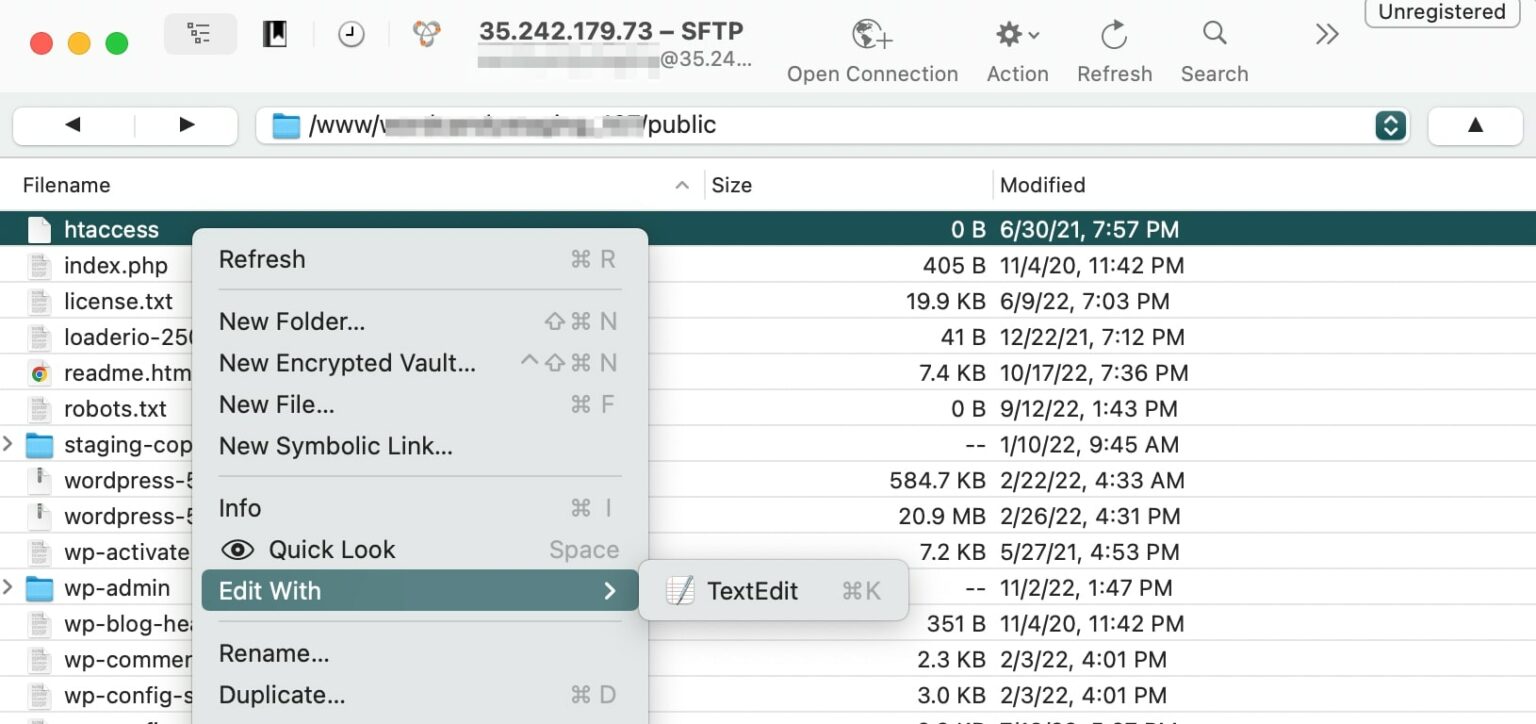
Task: Navigate up one directory level
Action: [1475, 124]
